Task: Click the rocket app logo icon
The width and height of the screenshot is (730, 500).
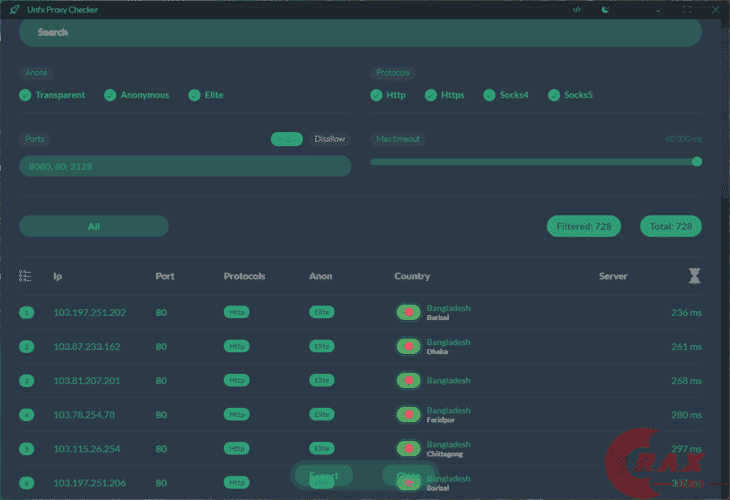Action: pyautogui.click(x=14, y=9)
